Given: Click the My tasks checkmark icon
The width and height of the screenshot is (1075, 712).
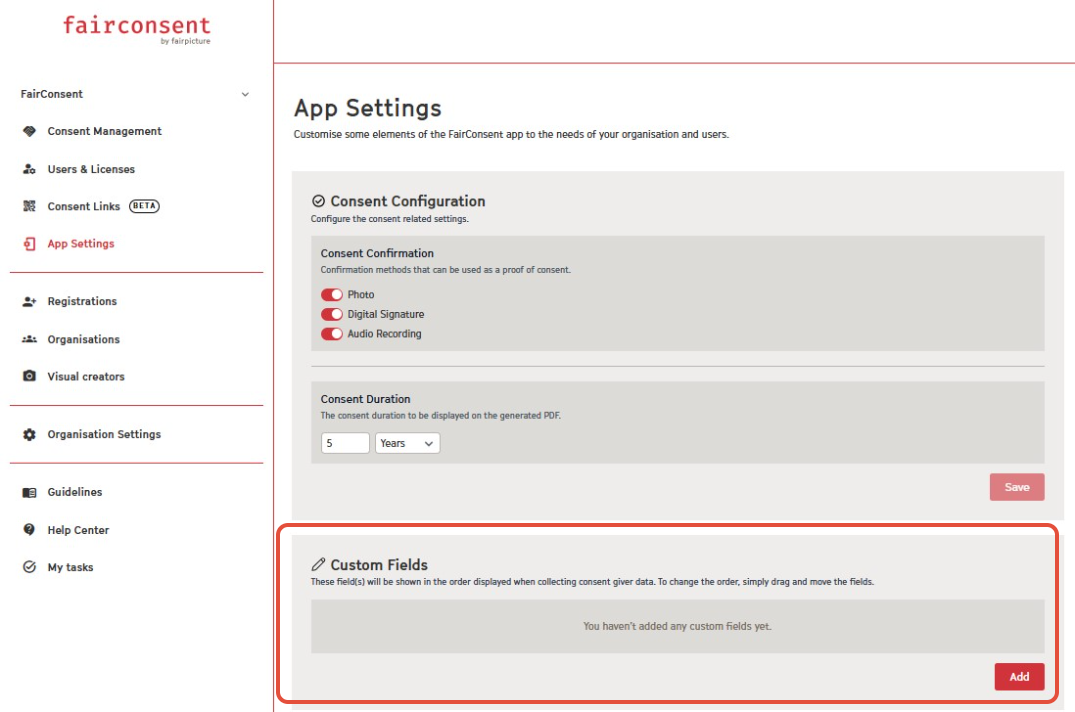Looking at the screenshot, I should [x=29, y=567].
